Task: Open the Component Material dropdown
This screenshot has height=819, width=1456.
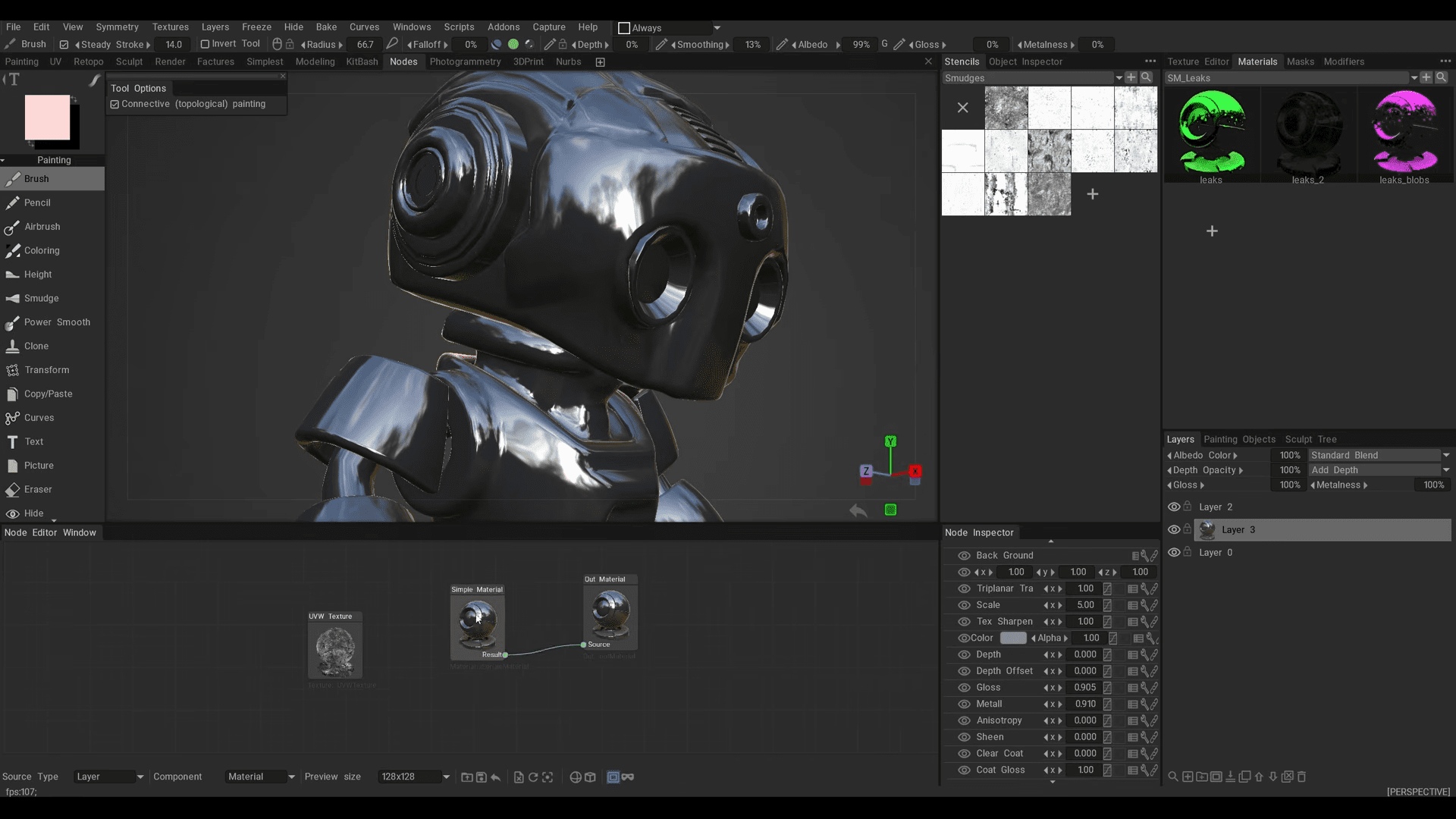Action: pyautogui.click(x=260, y=777)
